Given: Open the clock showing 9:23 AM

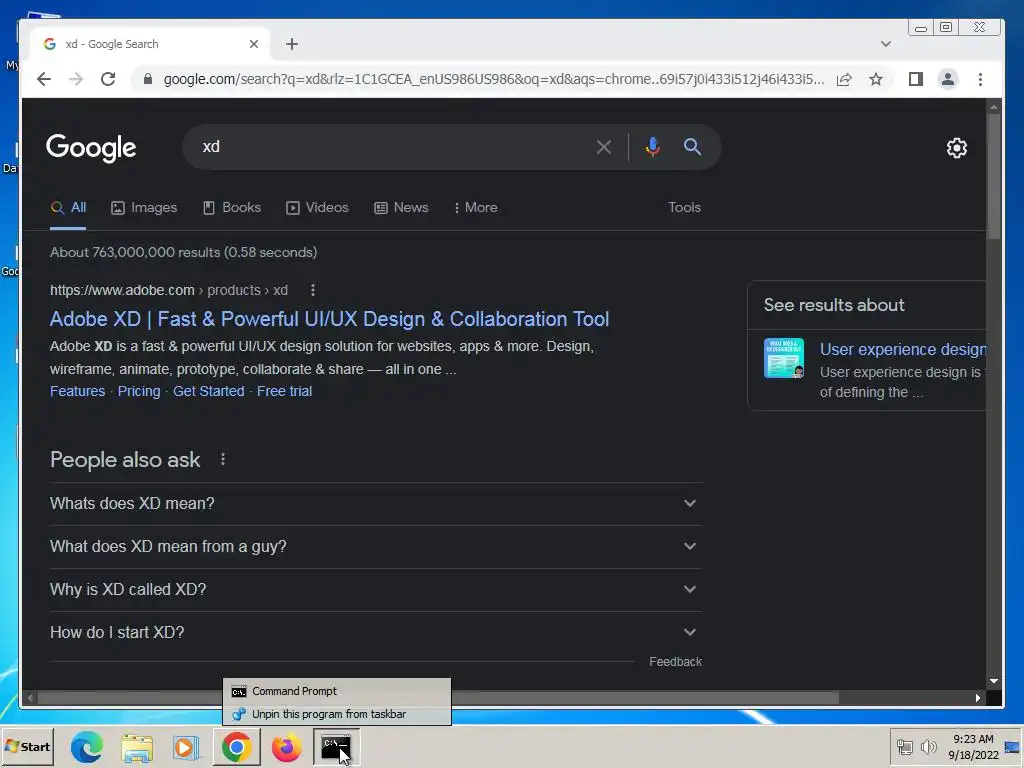Looking at the screenshot, I should [973, 746].
